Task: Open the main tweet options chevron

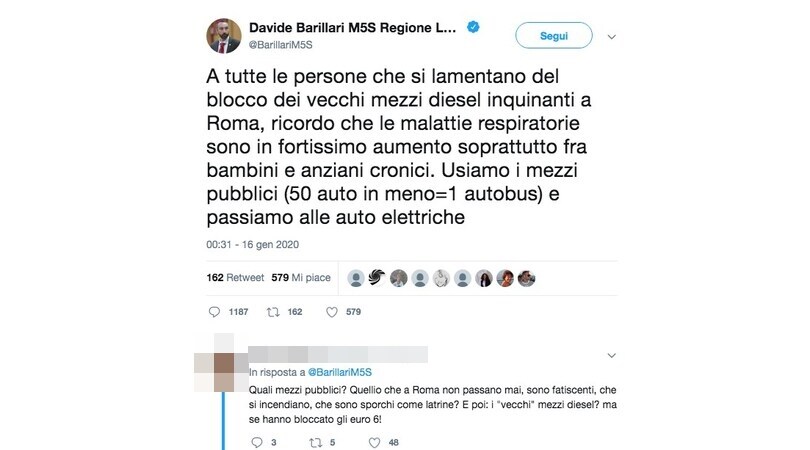Action: 612,37
